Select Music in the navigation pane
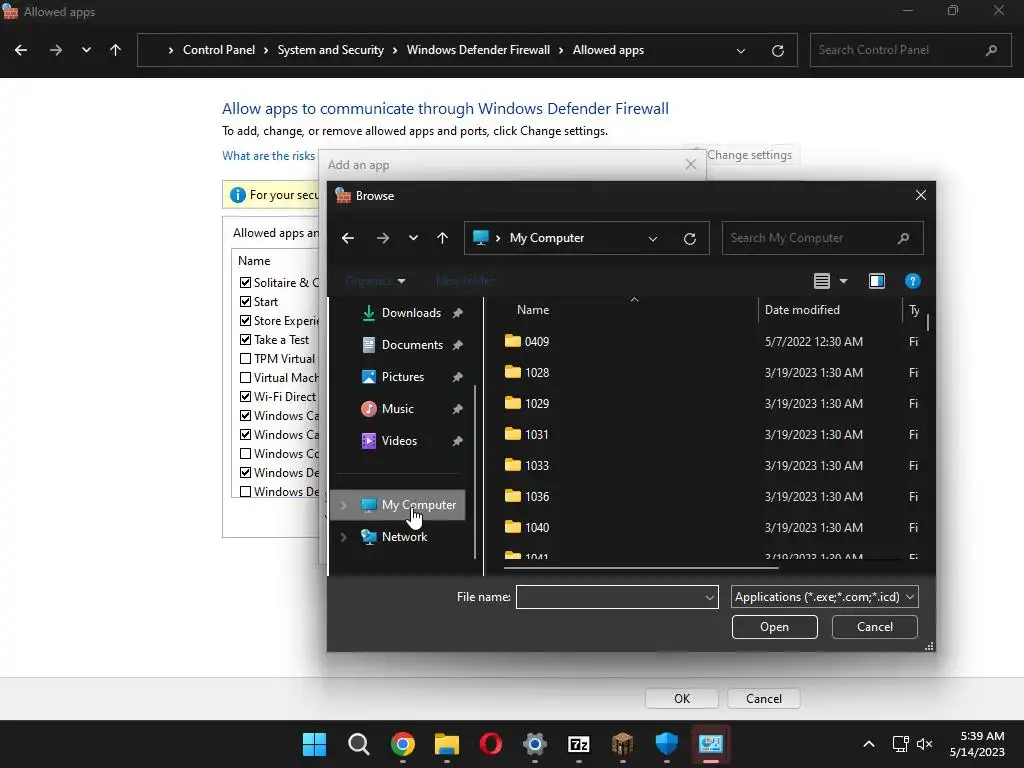 pyautogui.click(x=397, y=409)
